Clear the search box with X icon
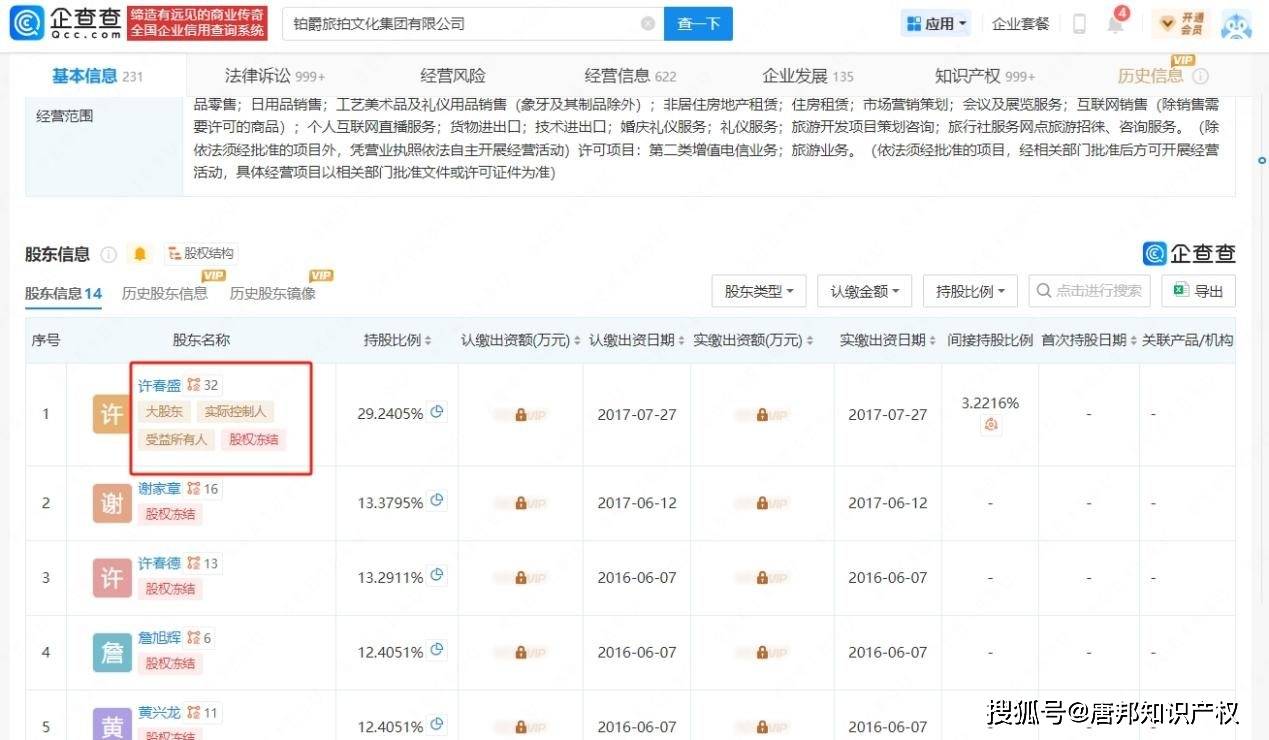 pyautogui.click(x=648, y=24)
